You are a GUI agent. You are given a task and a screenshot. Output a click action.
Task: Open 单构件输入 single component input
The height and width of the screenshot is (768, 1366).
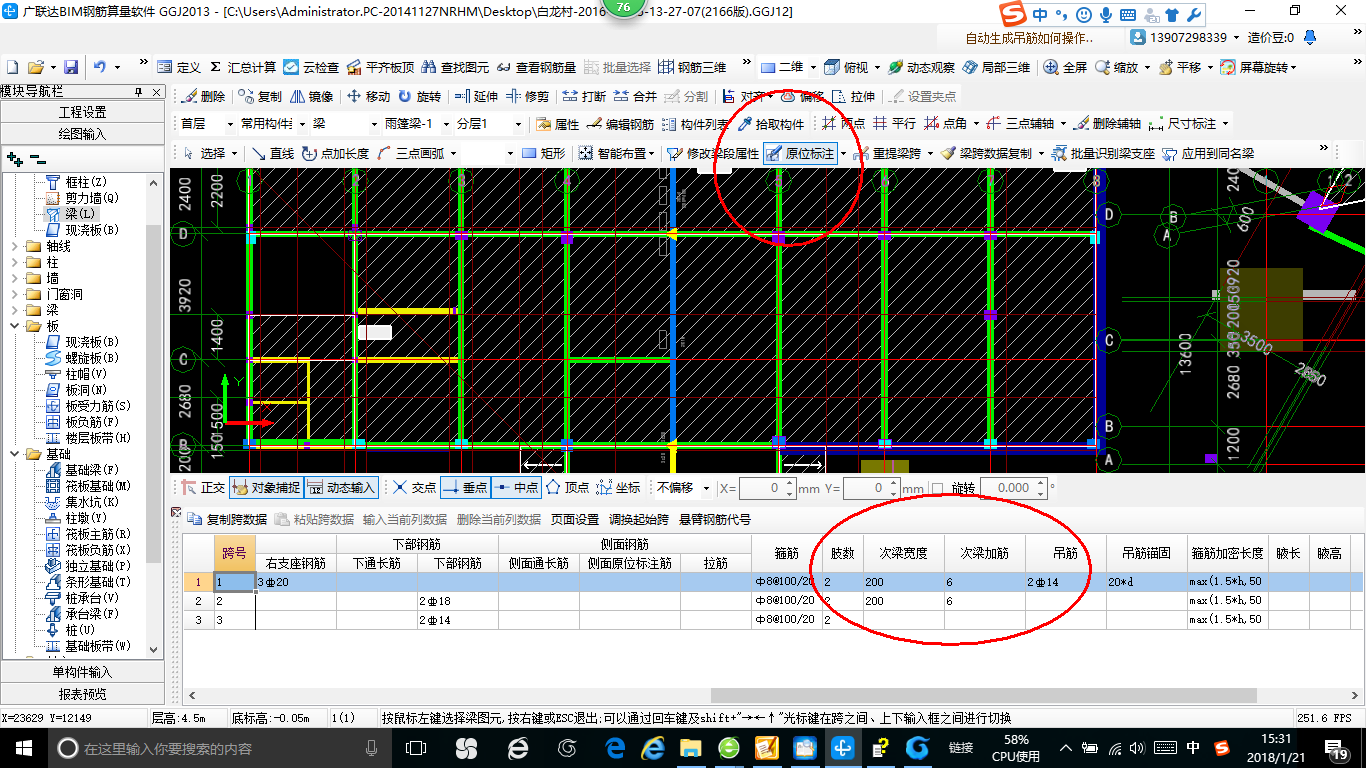tap(81, 672)
